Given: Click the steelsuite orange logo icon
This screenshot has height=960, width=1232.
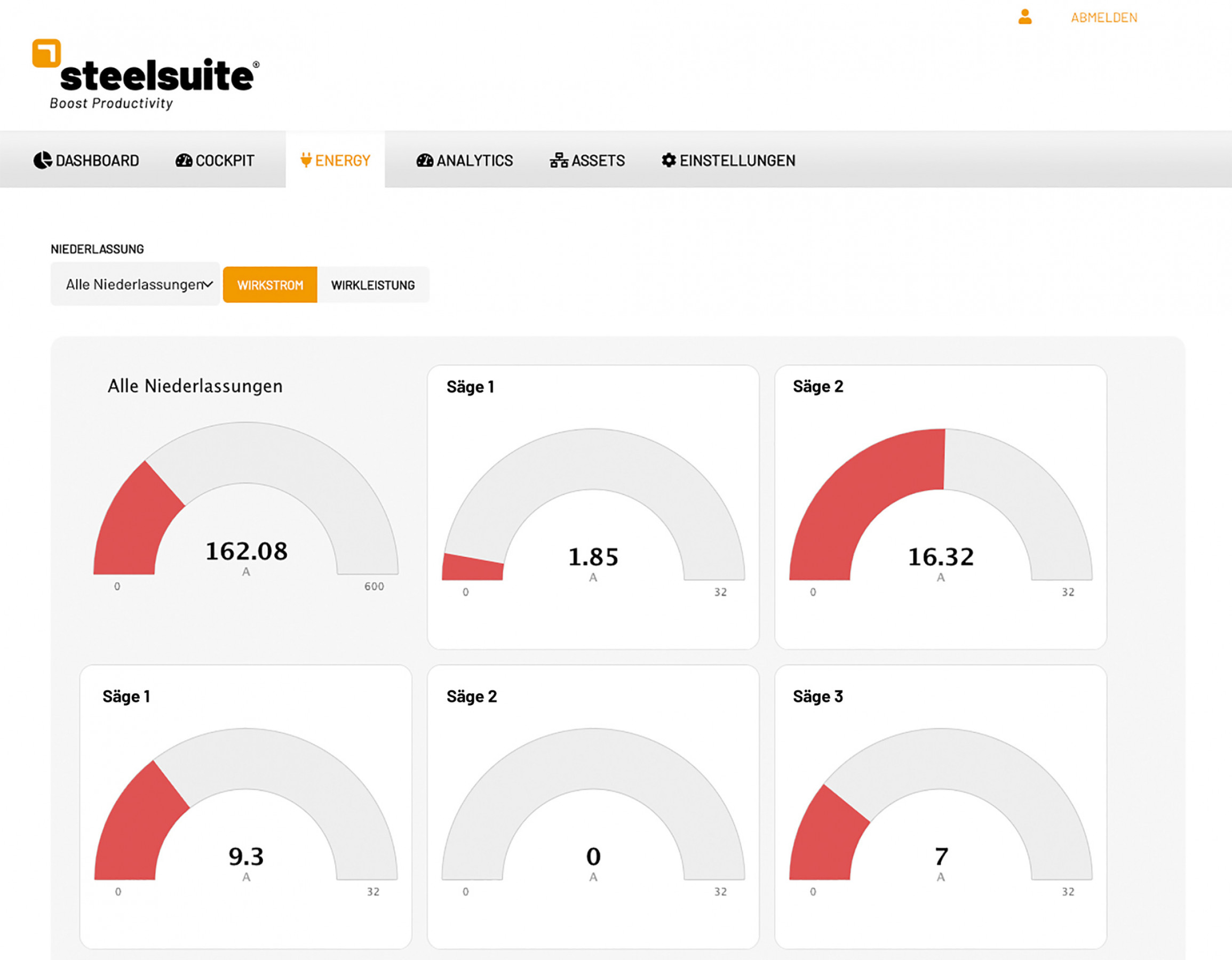Looking at the screenshot, I should [x=46, y=53].
